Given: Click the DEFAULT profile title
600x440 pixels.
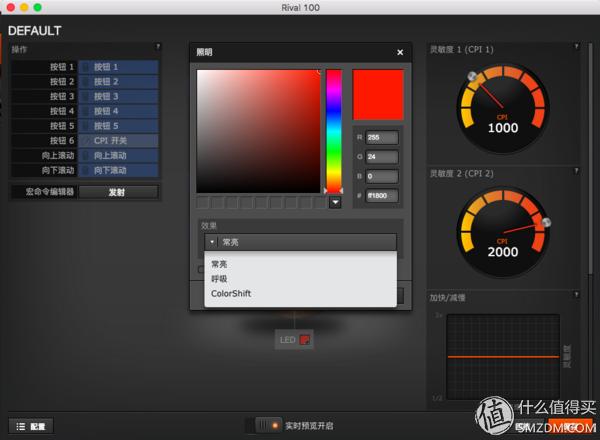Looking at the screenshot, I should point(34,31).
